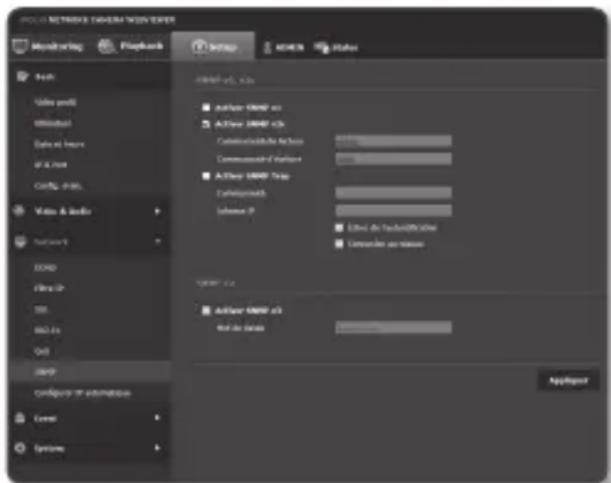The width and height of the screenshot is (611, 483).
Task: Click the Event section icon in sidebar
Action: tap(20, 421)
